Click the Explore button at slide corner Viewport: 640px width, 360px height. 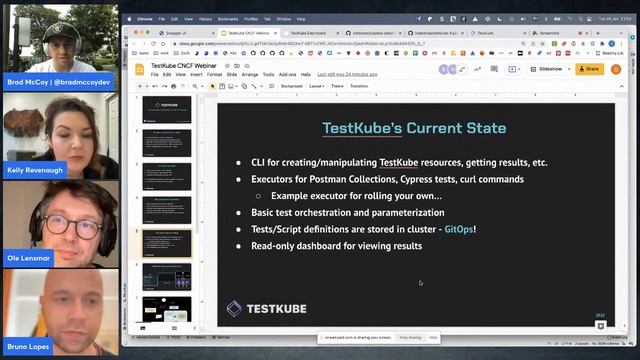[600, 326]
